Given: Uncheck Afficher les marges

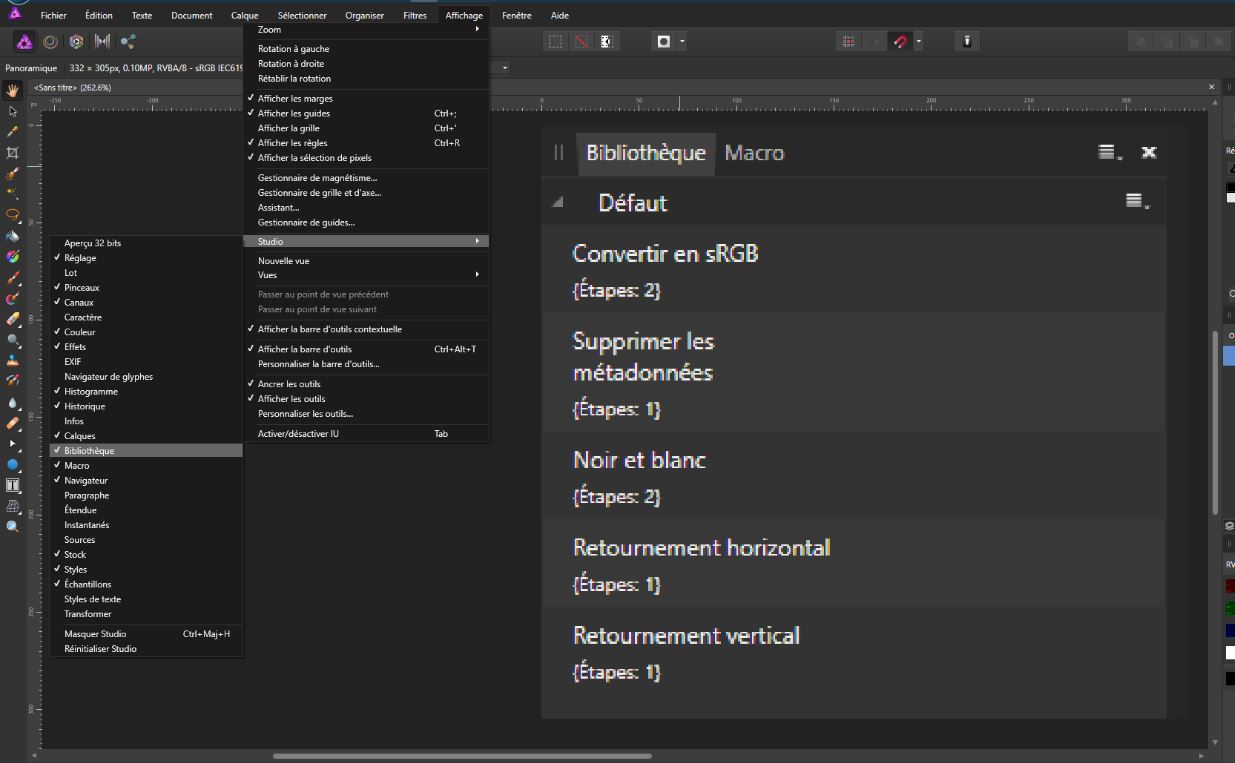Looking at the screenshot, I should [x=366, y=98].
